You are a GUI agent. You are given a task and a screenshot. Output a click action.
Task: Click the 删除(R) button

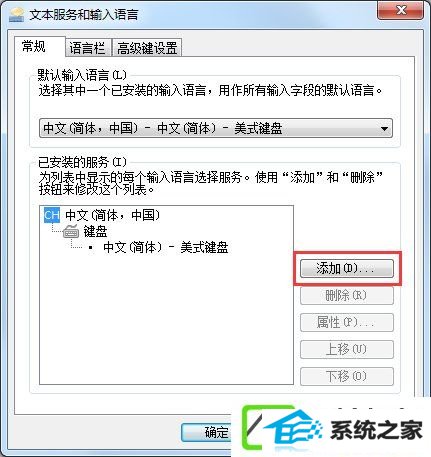pos(347,296)
